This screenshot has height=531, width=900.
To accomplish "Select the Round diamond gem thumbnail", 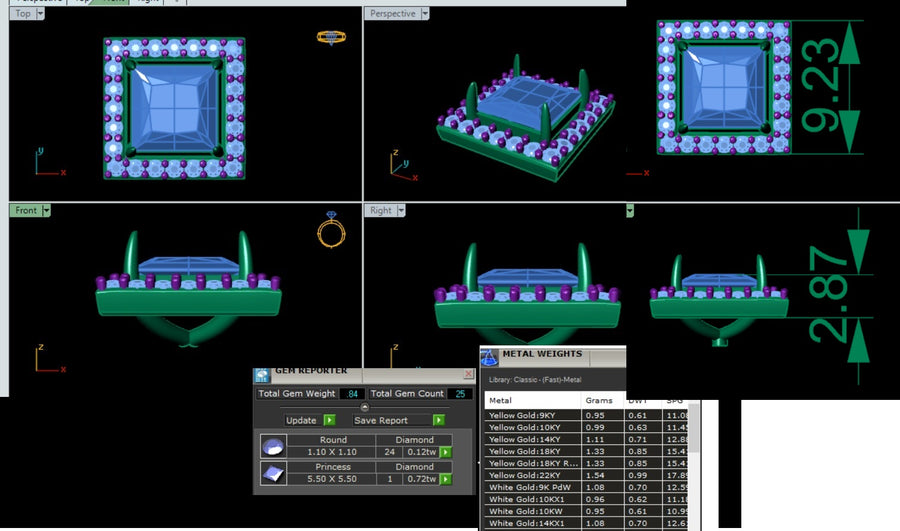I will (273, 446).
